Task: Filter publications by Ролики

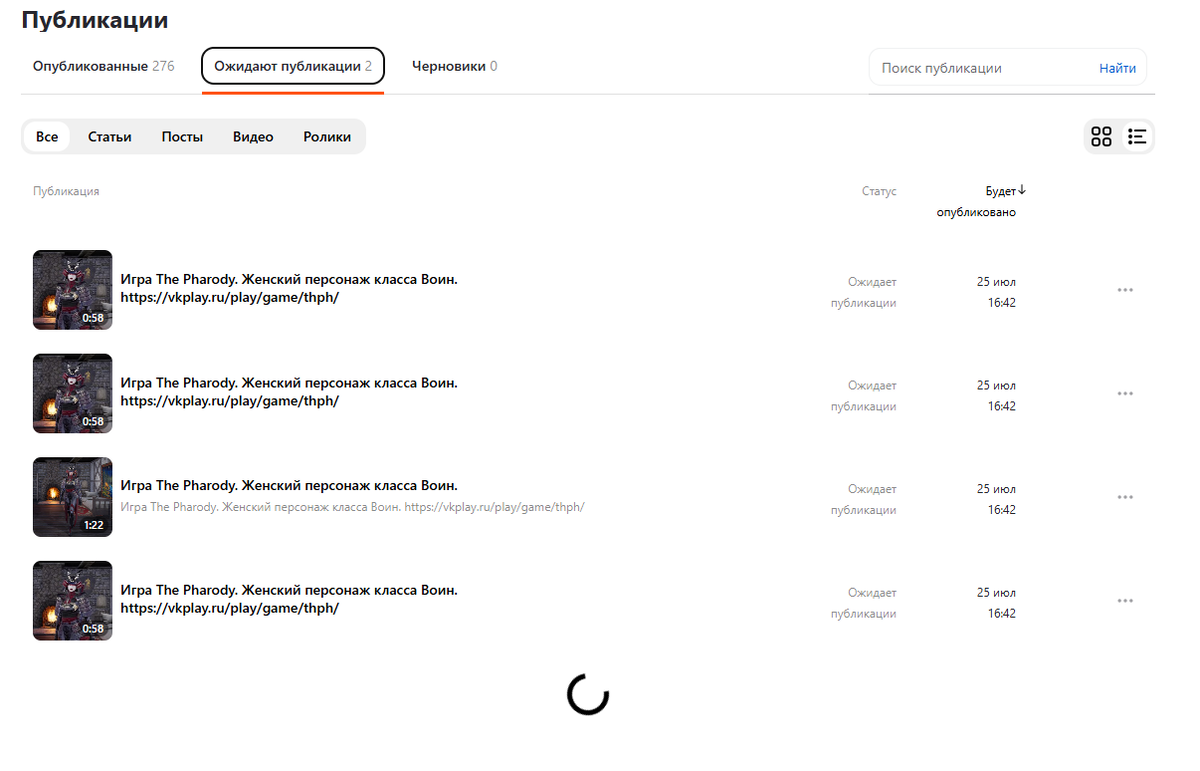Action: 327,137
